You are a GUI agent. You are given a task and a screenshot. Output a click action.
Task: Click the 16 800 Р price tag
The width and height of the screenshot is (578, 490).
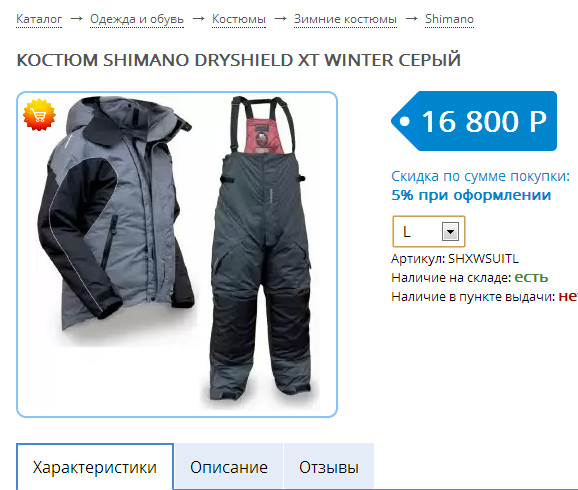[x=474, y=121]
